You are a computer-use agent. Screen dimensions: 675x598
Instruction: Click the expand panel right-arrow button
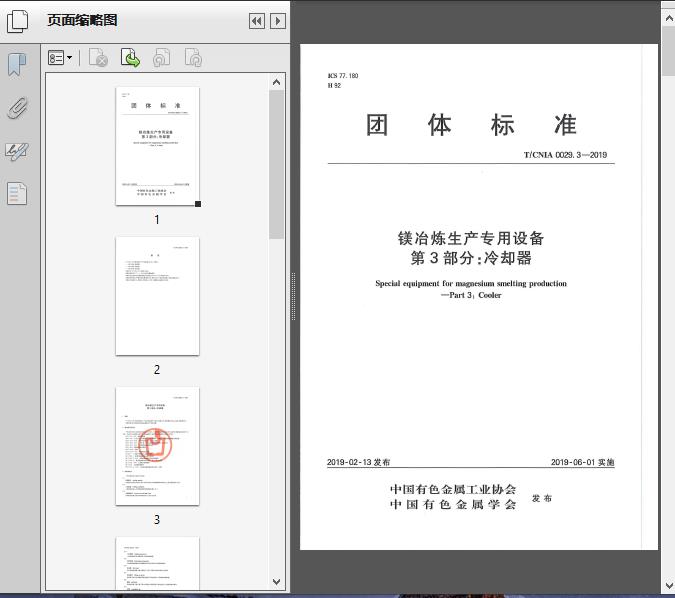[x=278, y=21]
